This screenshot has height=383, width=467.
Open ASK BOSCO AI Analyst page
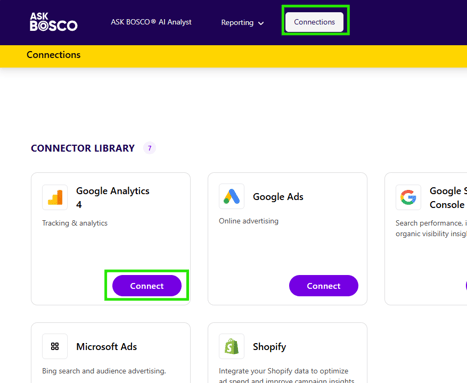151,22
